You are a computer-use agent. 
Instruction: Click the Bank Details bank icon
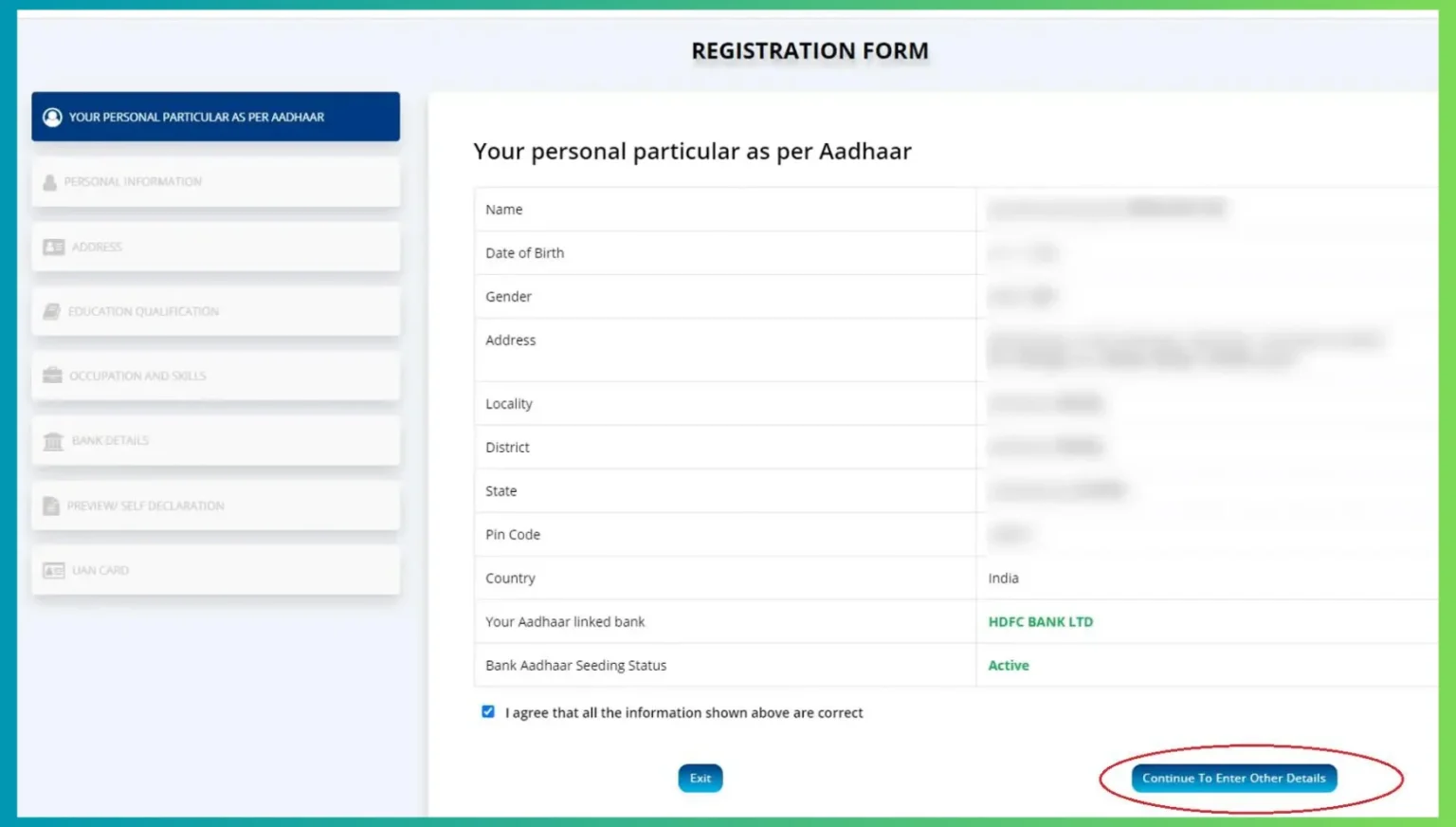51,440
